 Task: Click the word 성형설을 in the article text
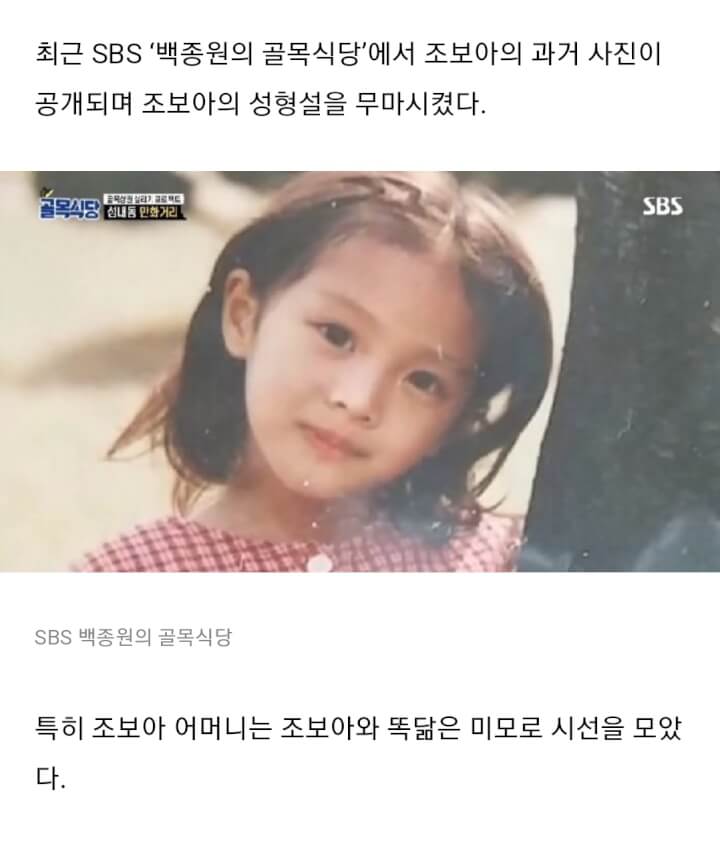point(298,104)
